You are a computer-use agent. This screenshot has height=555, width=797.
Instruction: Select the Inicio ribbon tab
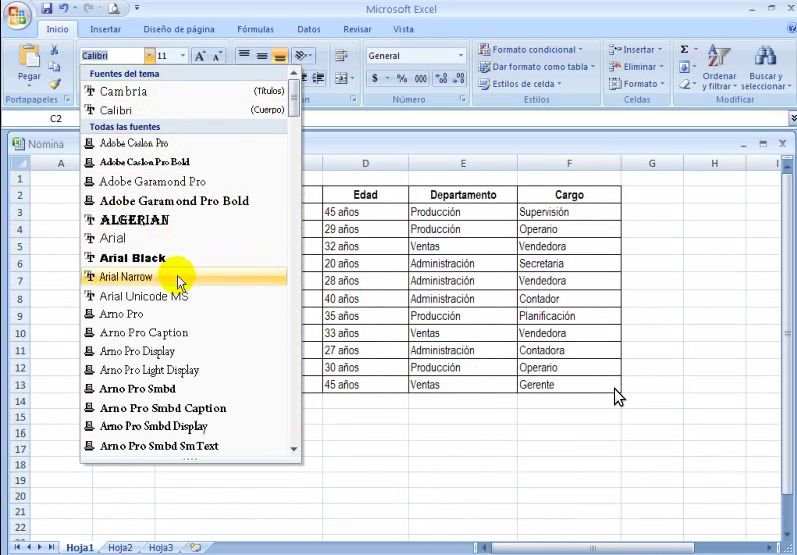pos(57,29)
